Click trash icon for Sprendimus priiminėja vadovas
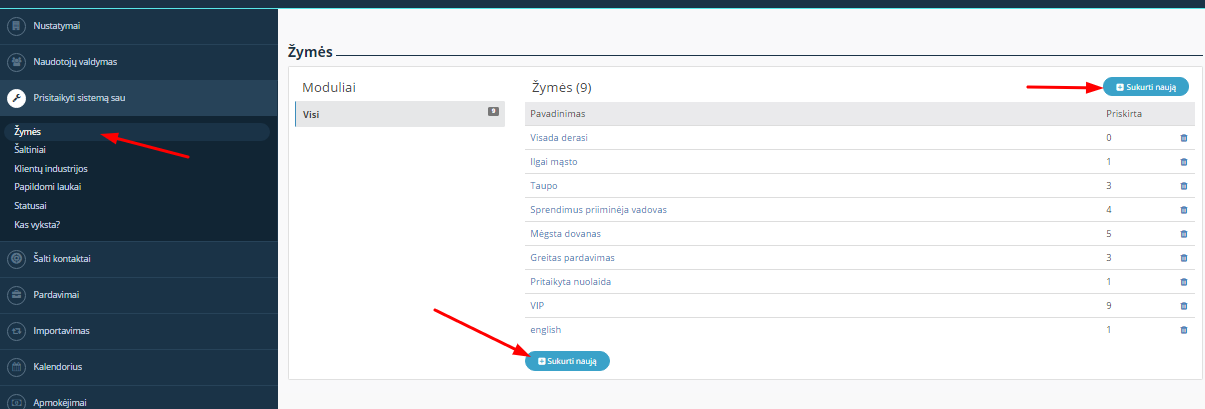 pyautogui.click(x=1184, y=210)
